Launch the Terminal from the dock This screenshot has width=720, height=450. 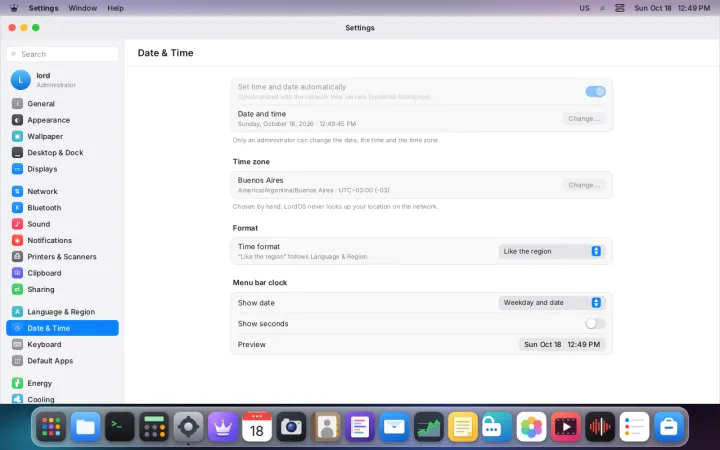pyautogui.click(x=120, y=427)
